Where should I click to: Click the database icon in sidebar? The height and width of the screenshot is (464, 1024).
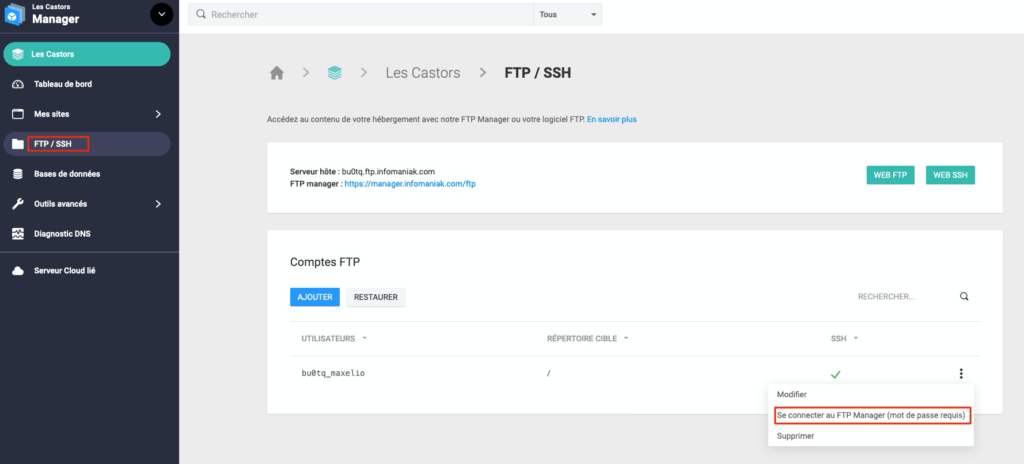18,174
